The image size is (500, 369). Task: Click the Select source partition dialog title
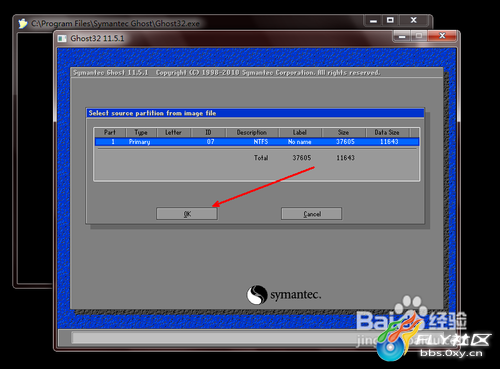[x=152, y=113]
